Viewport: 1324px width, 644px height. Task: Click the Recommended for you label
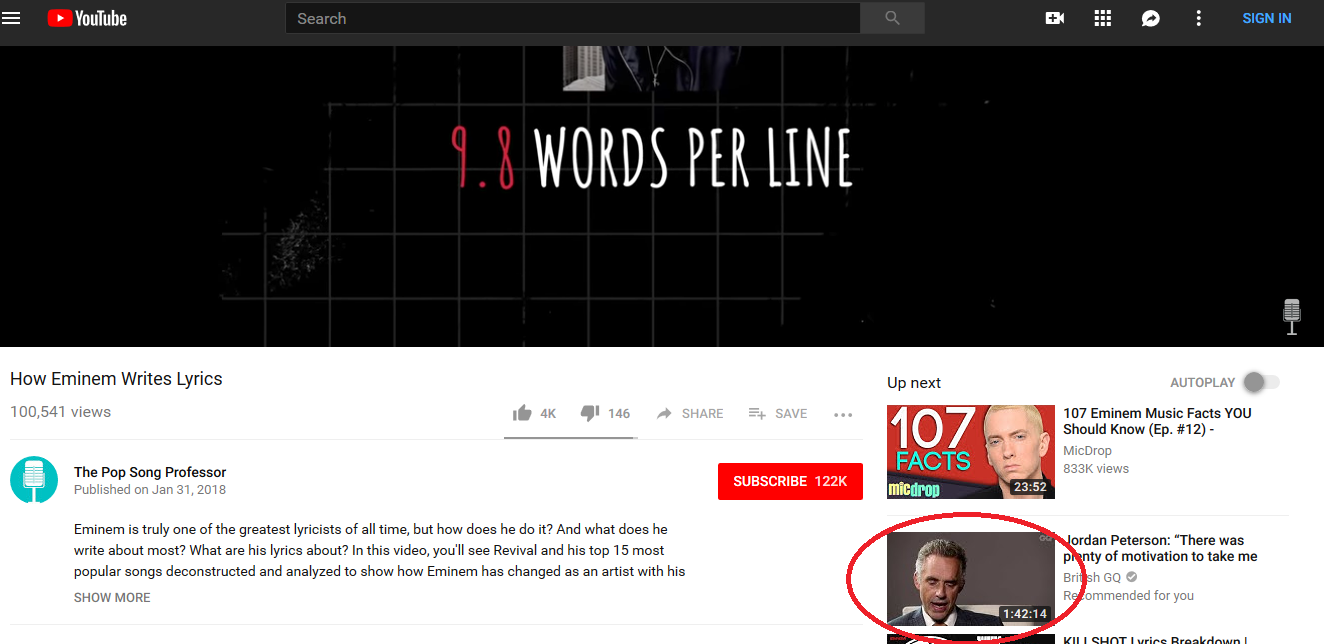click(1129, 595)
